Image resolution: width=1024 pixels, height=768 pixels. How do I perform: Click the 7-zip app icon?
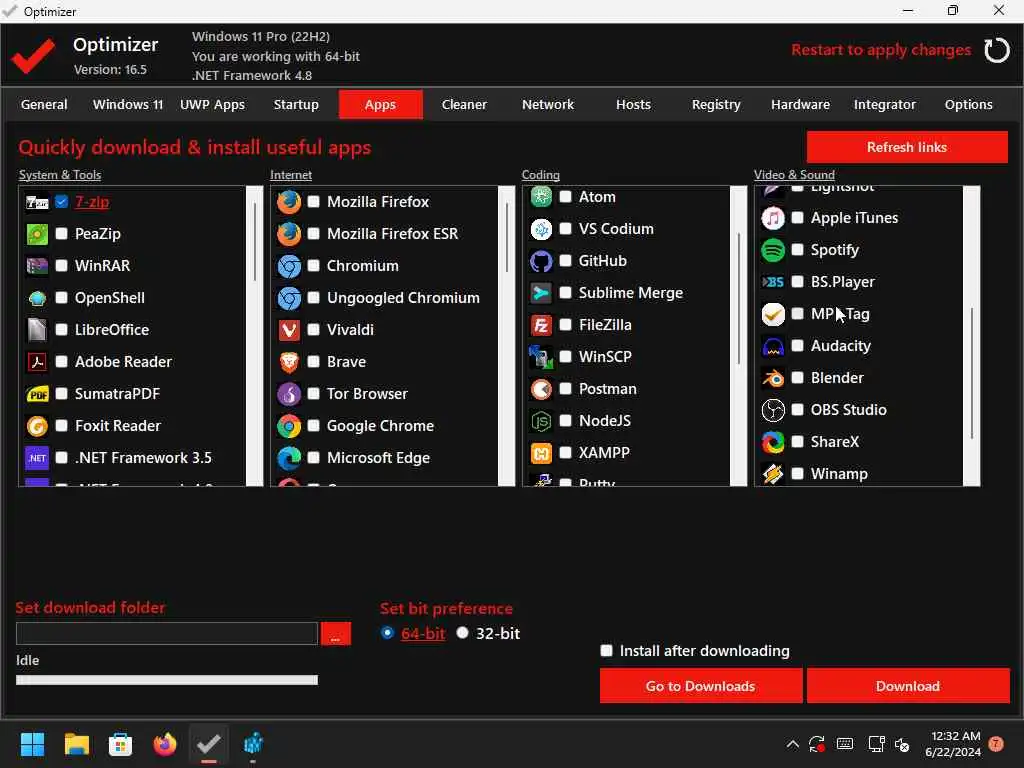(x=37, y=202)
